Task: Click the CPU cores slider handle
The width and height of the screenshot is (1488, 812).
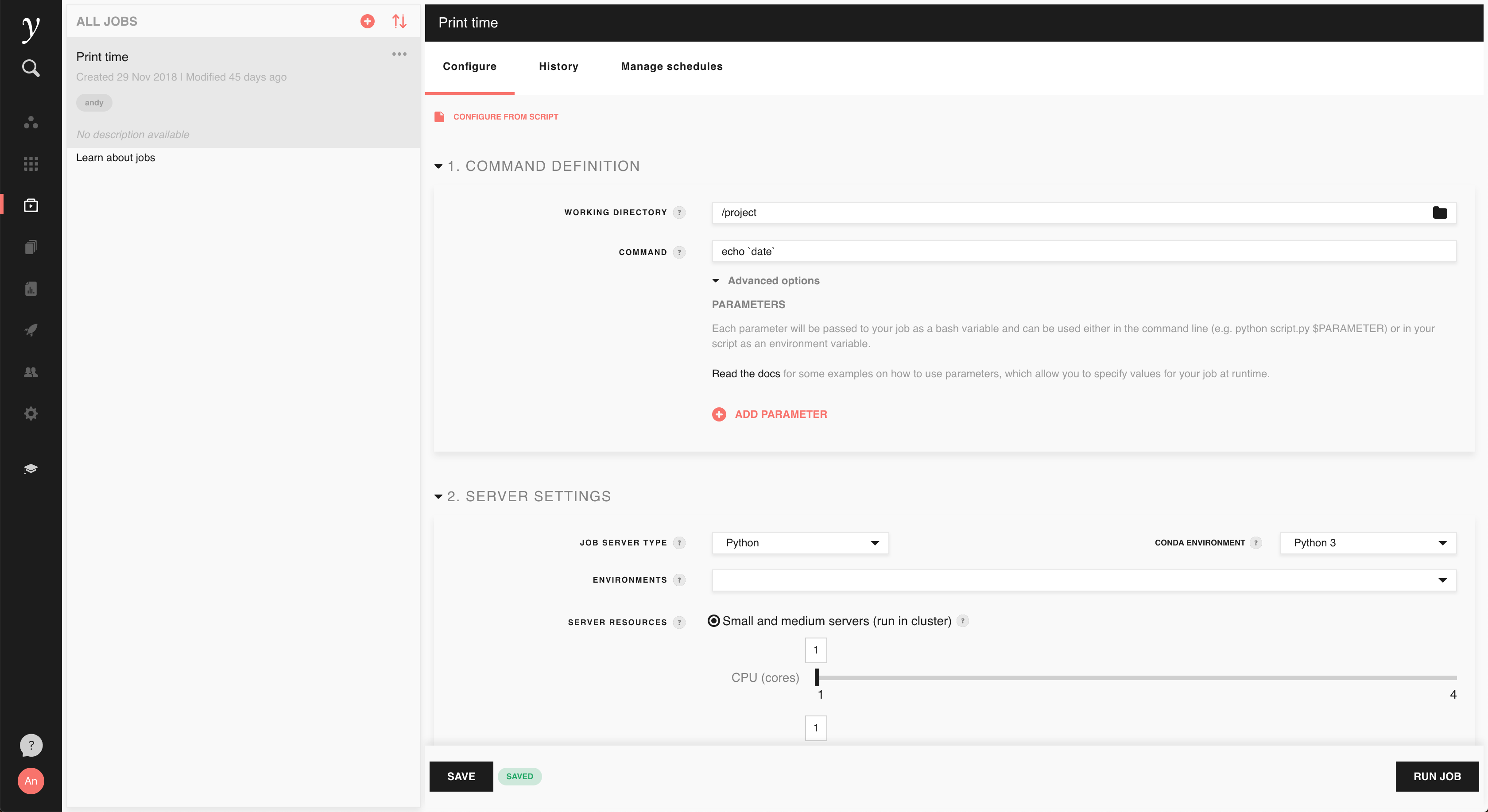Action: pos(817,677)
